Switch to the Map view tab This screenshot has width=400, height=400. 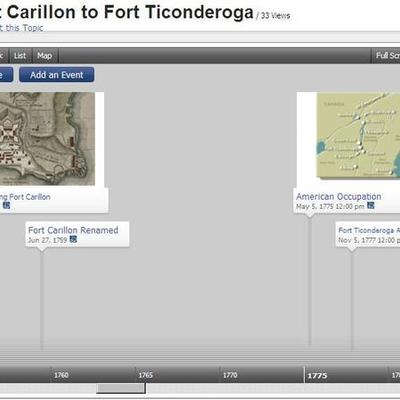pyautogui.click(x=45, y=56)
